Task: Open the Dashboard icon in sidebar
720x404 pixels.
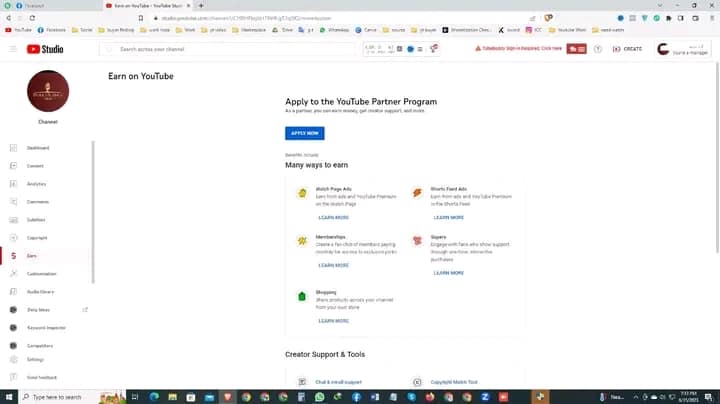Action: (14, 148)
